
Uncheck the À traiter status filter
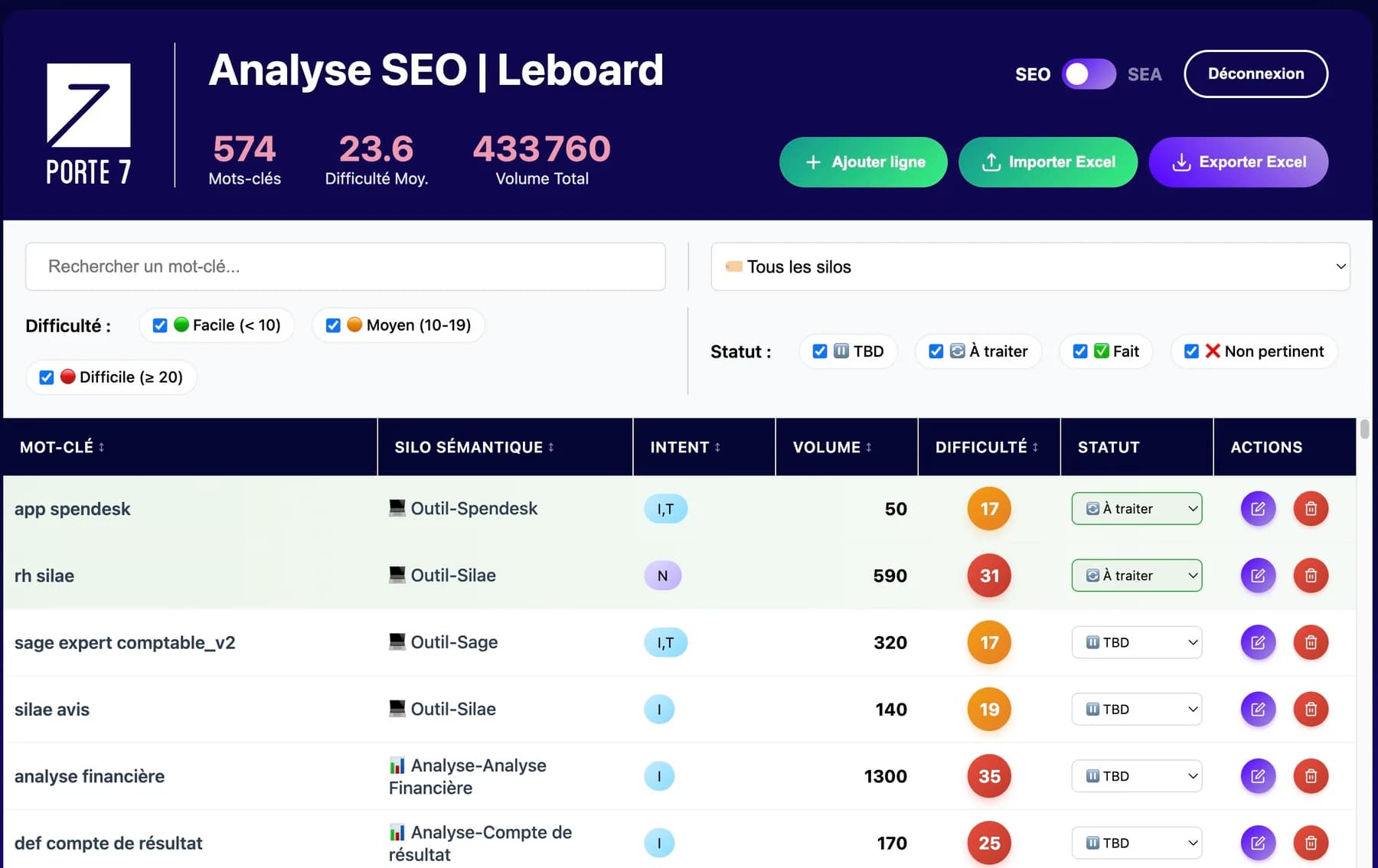pos(936,351)
